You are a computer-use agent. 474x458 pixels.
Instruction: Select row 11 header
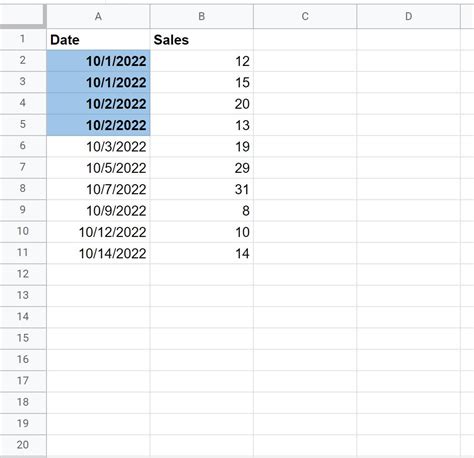click(x=23, y=253)
